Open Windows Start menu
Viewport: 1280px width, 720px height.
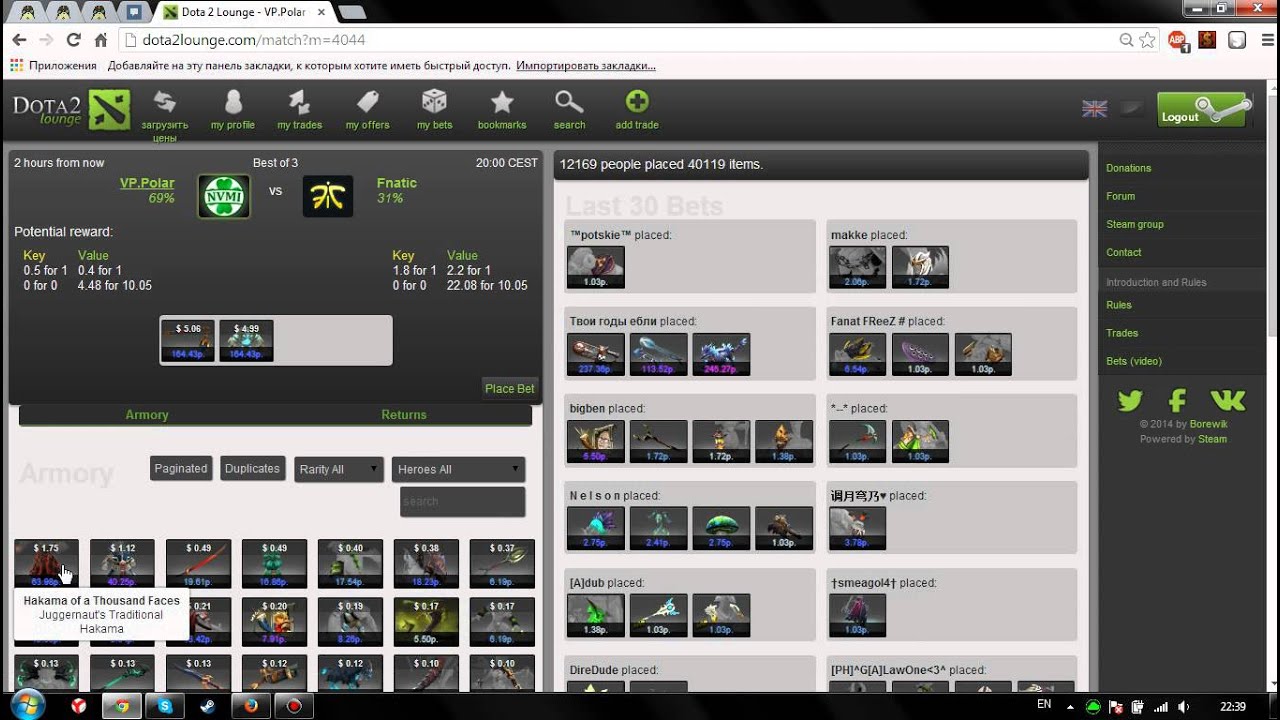click(x=27, y=704)
